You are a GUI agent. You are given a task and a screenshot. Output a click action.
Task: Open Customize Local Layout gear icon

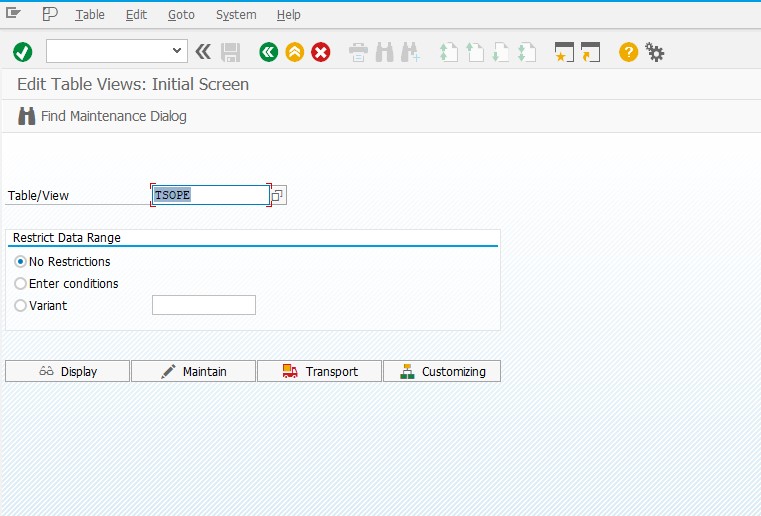pos(655,52)
